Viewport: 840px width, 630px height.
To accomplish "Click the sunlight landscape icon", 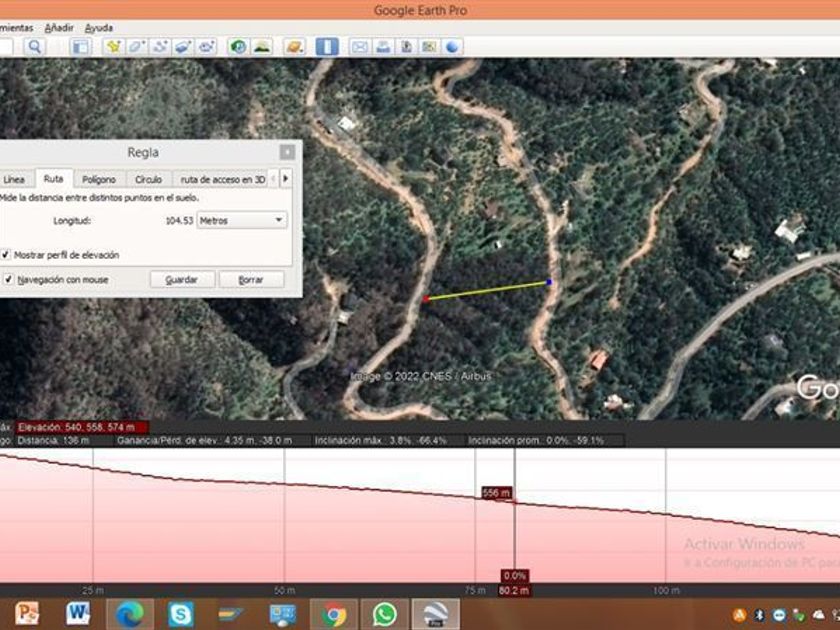I will click(x=261, y=46).
